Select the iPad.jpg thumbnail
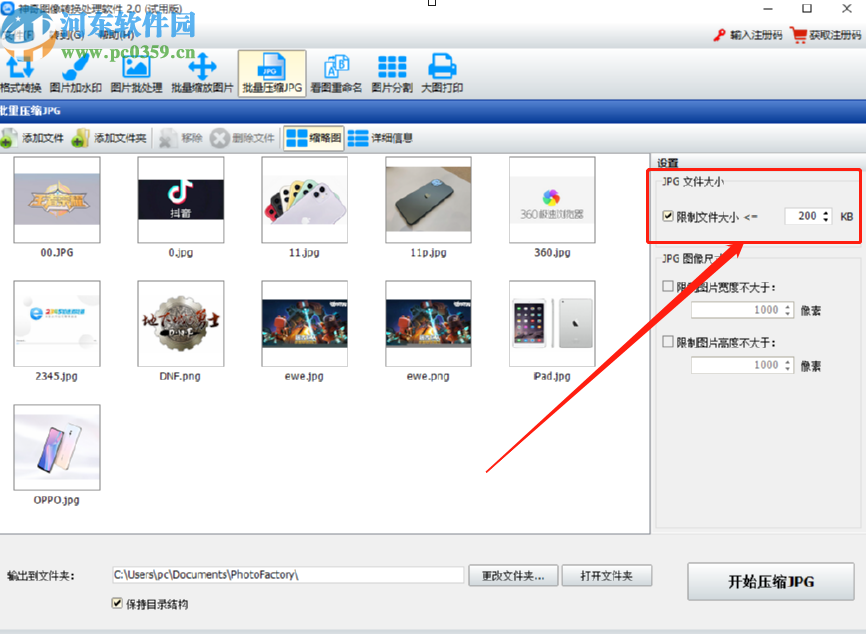 tap(552, 323)
